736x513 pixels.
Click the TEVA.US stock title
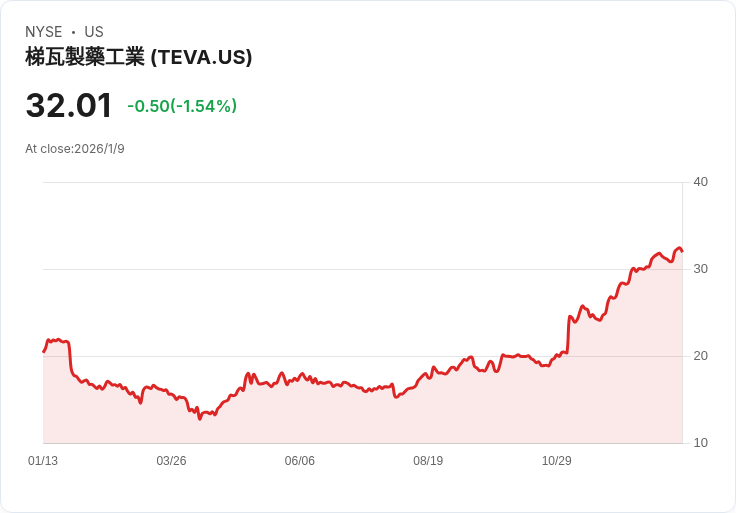[138, 57]
